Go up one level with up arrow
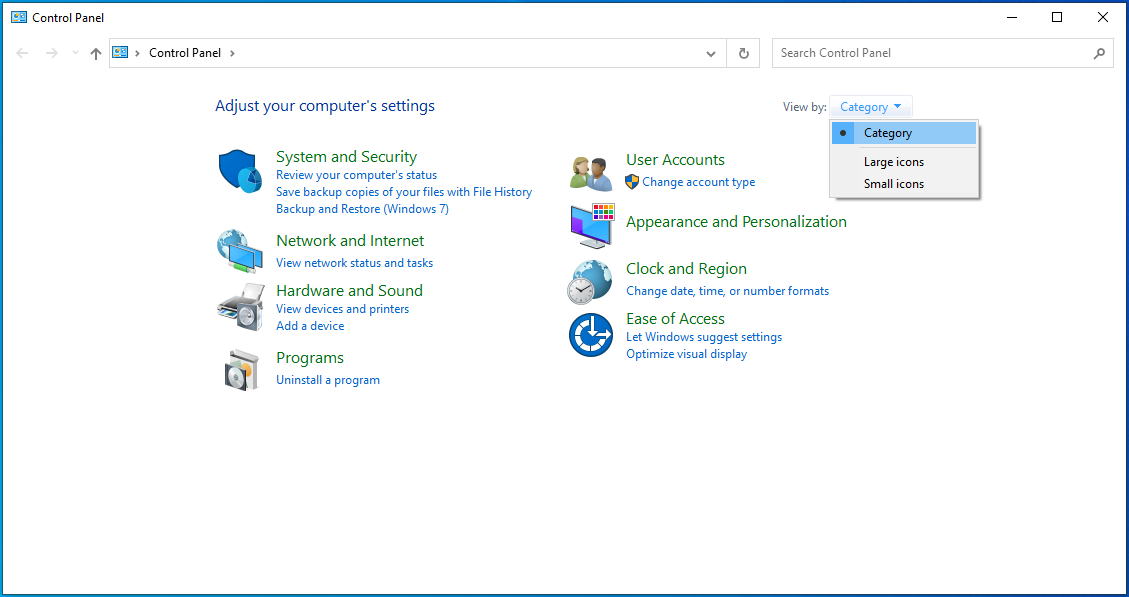This screenshot has width=1129, height=597. 96,54
